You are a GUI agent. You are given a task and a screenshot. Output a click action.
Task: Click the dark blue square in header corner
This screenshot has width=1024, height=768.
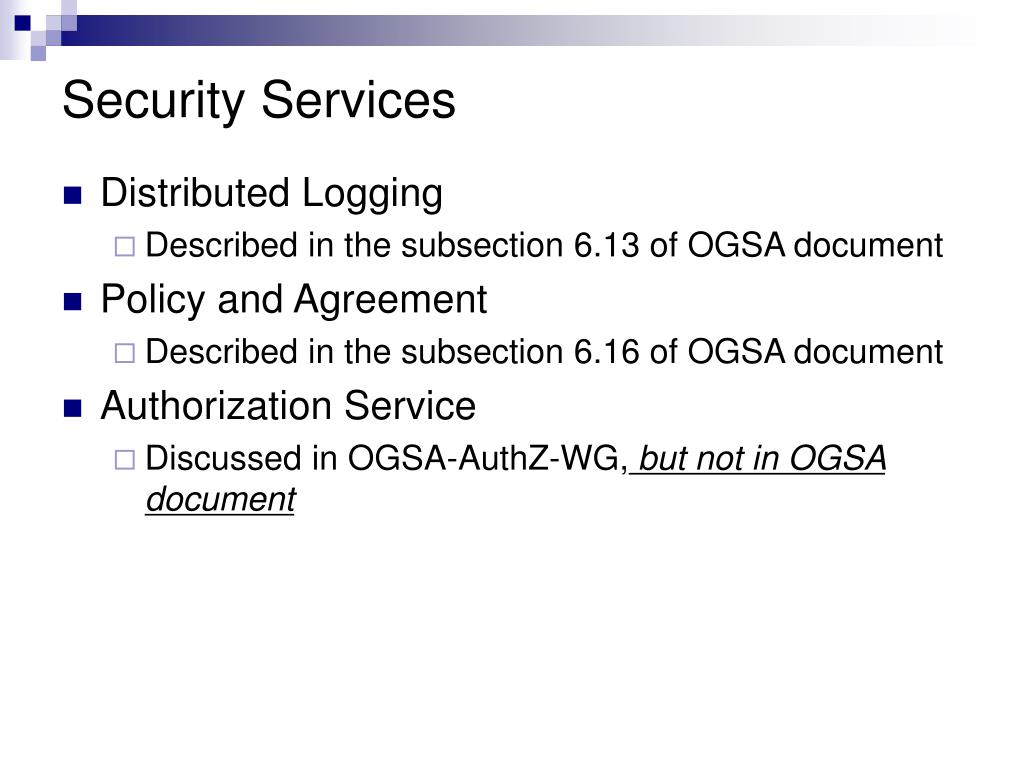point(22,24)
